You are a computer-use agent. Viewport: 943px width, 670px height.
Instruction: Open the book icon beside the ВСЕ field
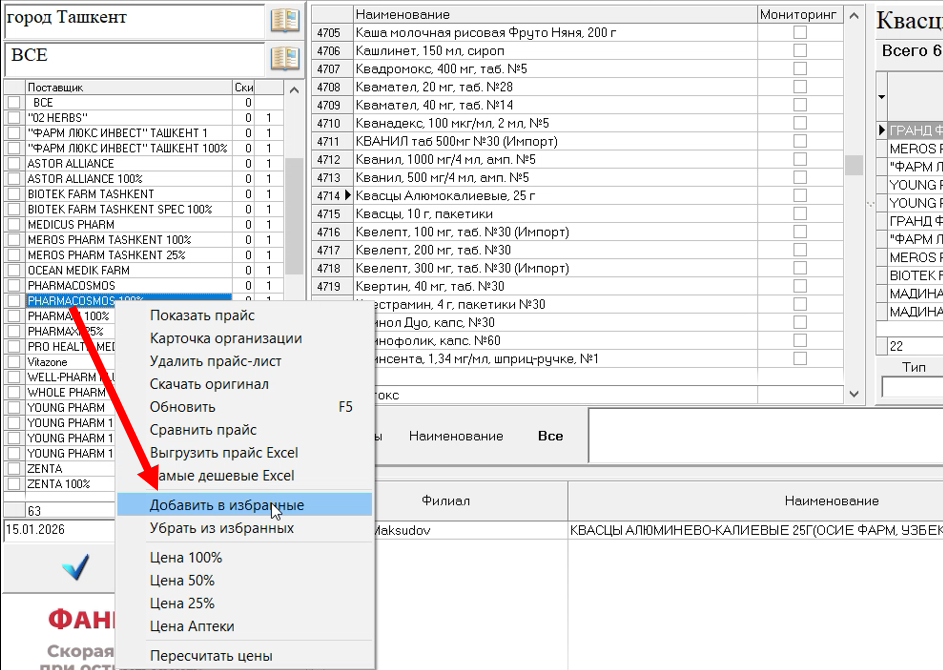tap(284, 59)
